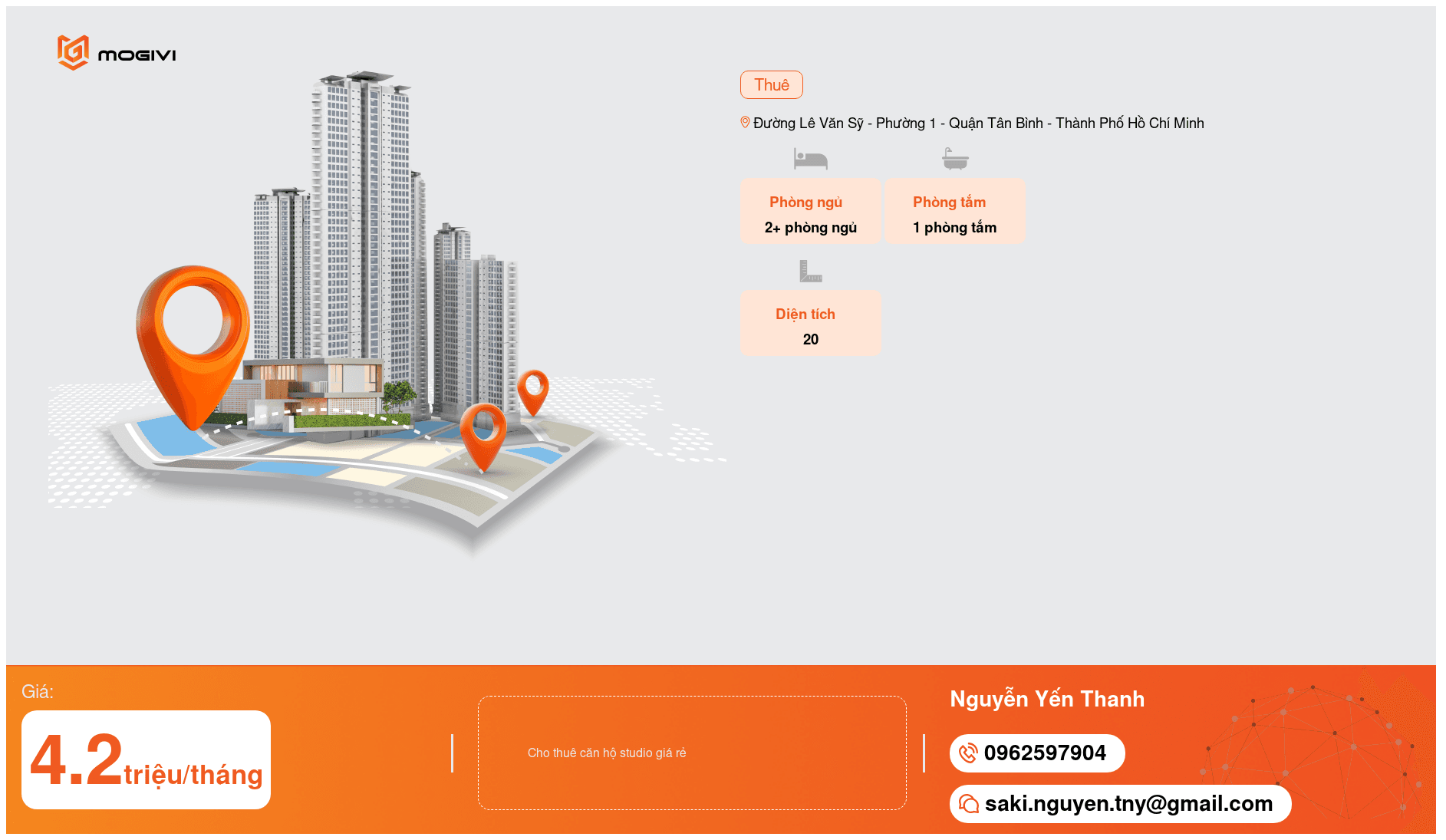Image resolution: width=1446 pixels, height=840 pixels.
Task: Click the saki.nguyen.tny@gmail.com email address
Action: tap(1128, 803)
